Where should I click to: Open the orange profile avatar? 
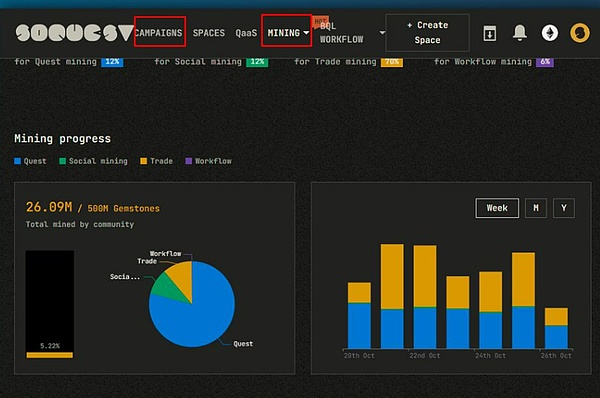(x=580, y=33)
